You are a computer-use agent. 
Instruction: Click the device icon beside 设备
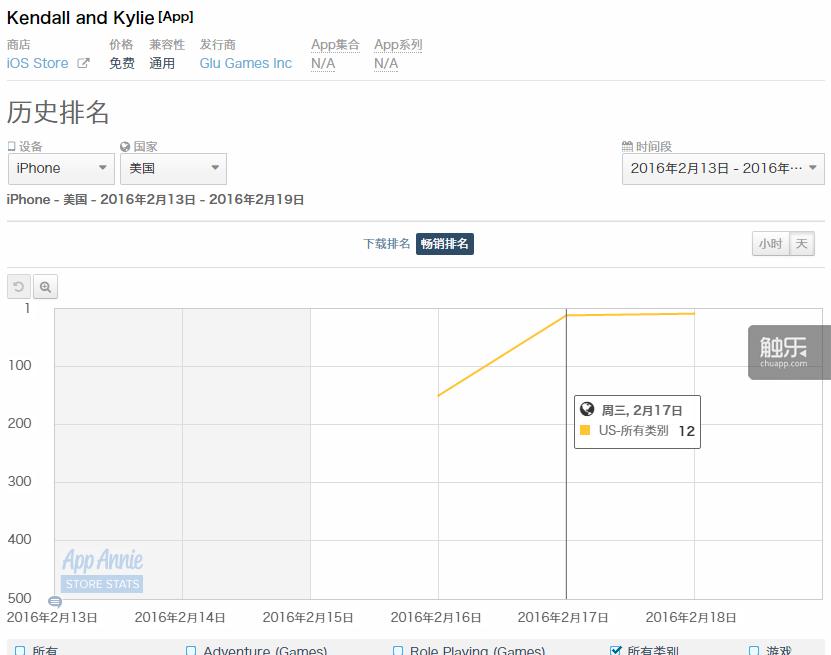point(11,146)
